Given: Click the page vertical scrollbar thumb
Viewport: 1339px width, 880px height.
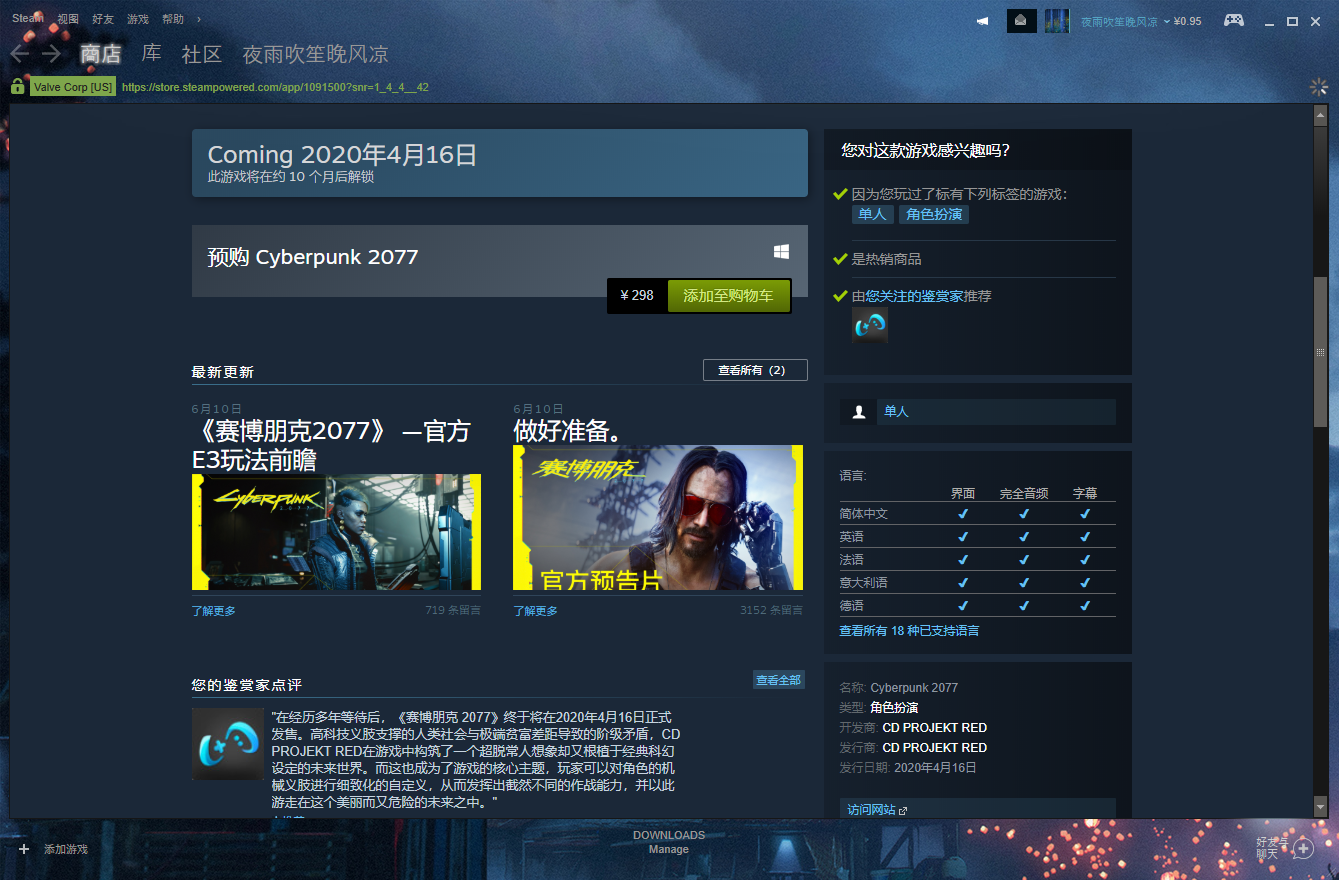Looking at the screenshot, I should [1320, 352].
